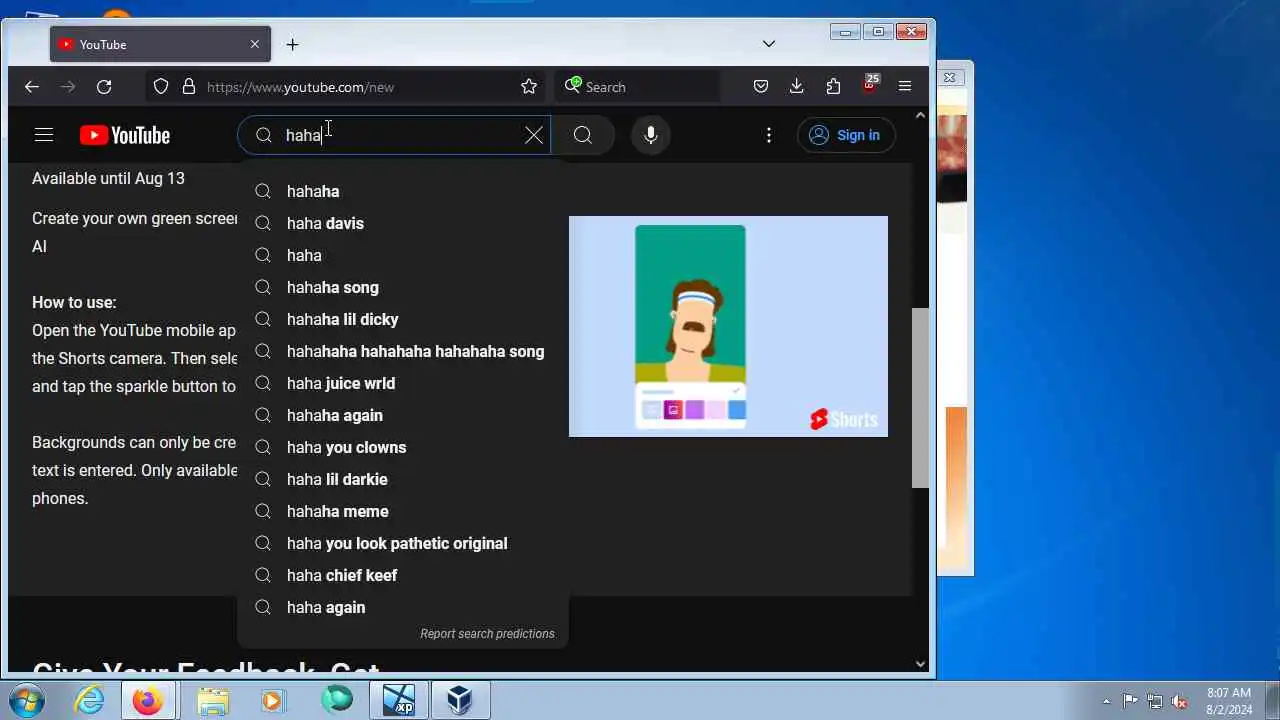Click 'Report search predictions' link

click(487, 634)
